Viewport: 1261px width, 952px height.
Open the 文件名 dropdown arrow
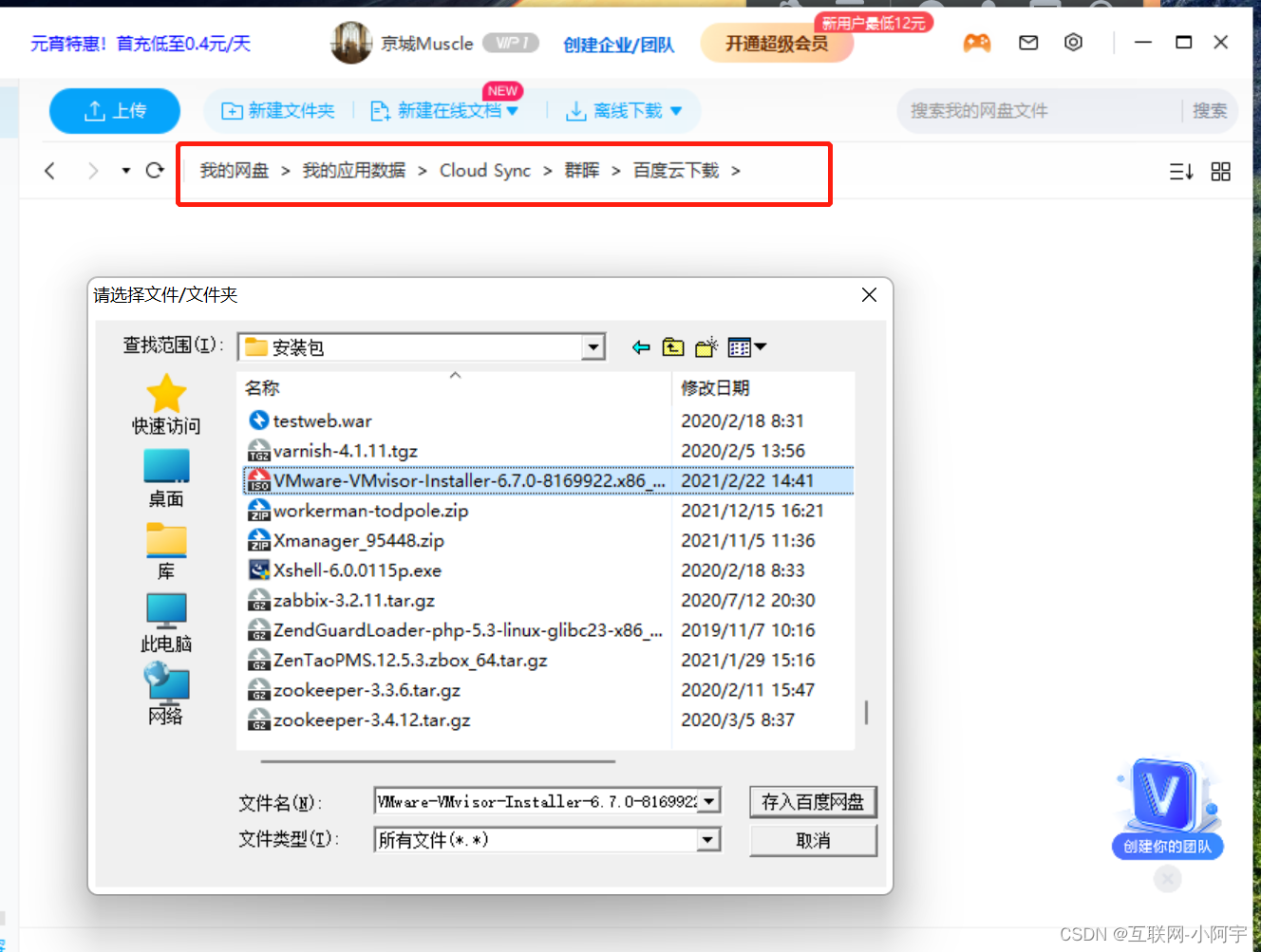[x=709, y=802]
